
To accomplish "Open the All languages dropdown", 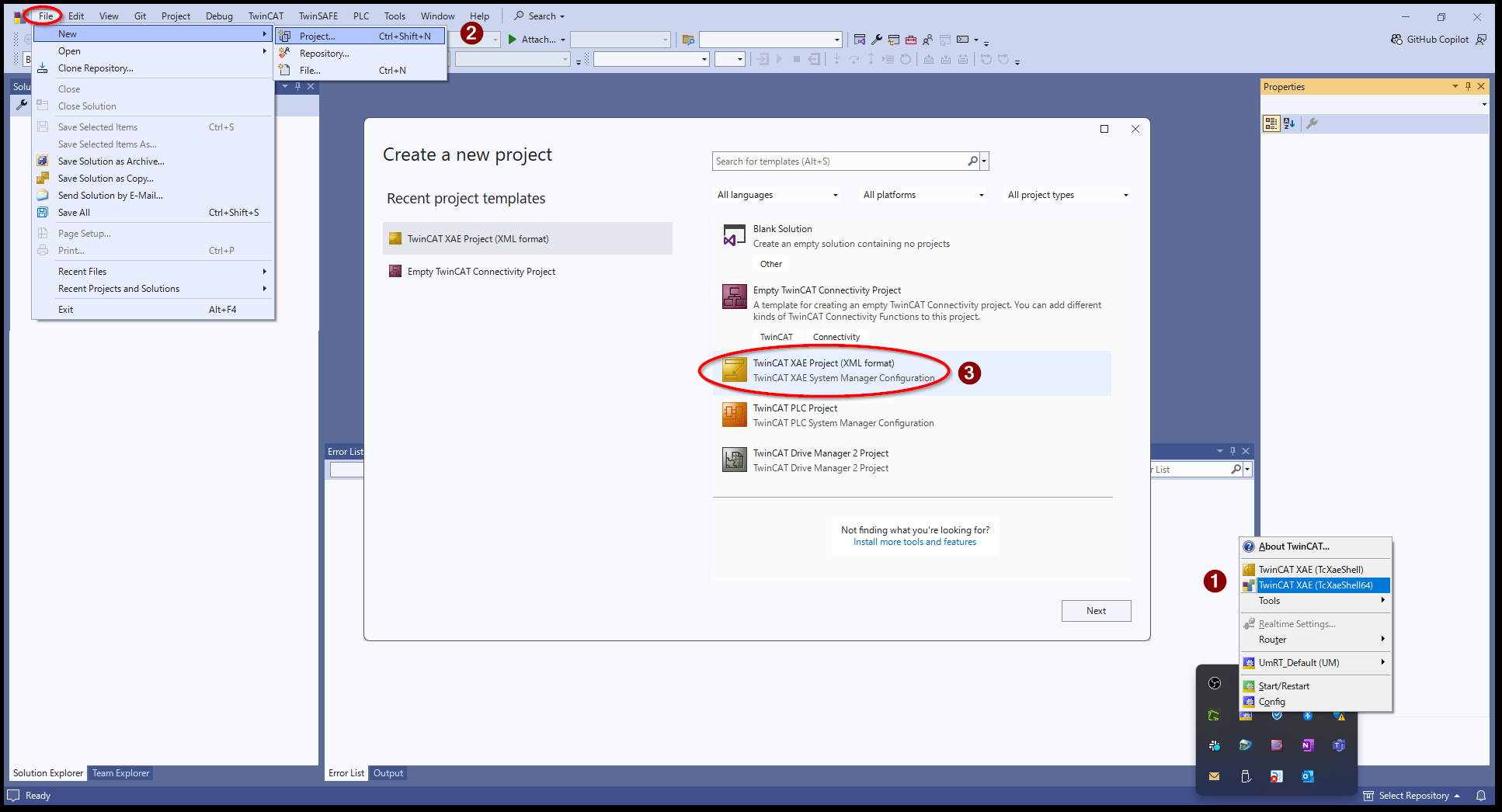I will (x=777, y=195).
